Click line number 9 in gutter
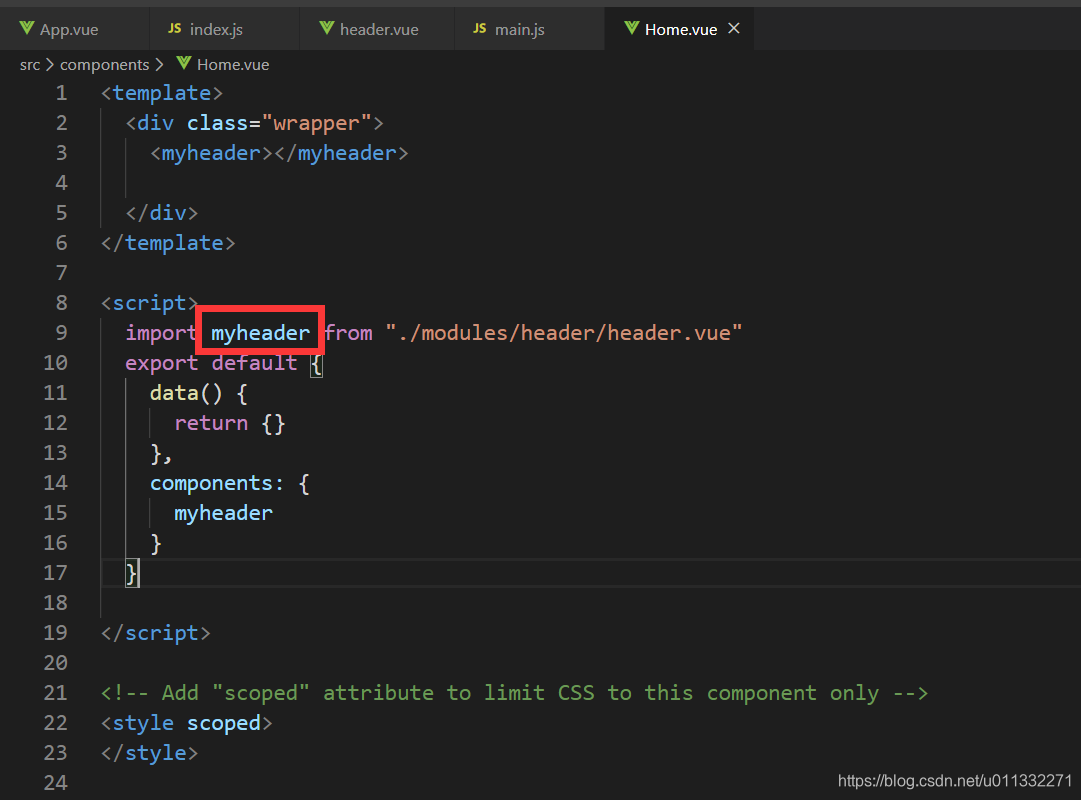 click(x=61, y=333)
